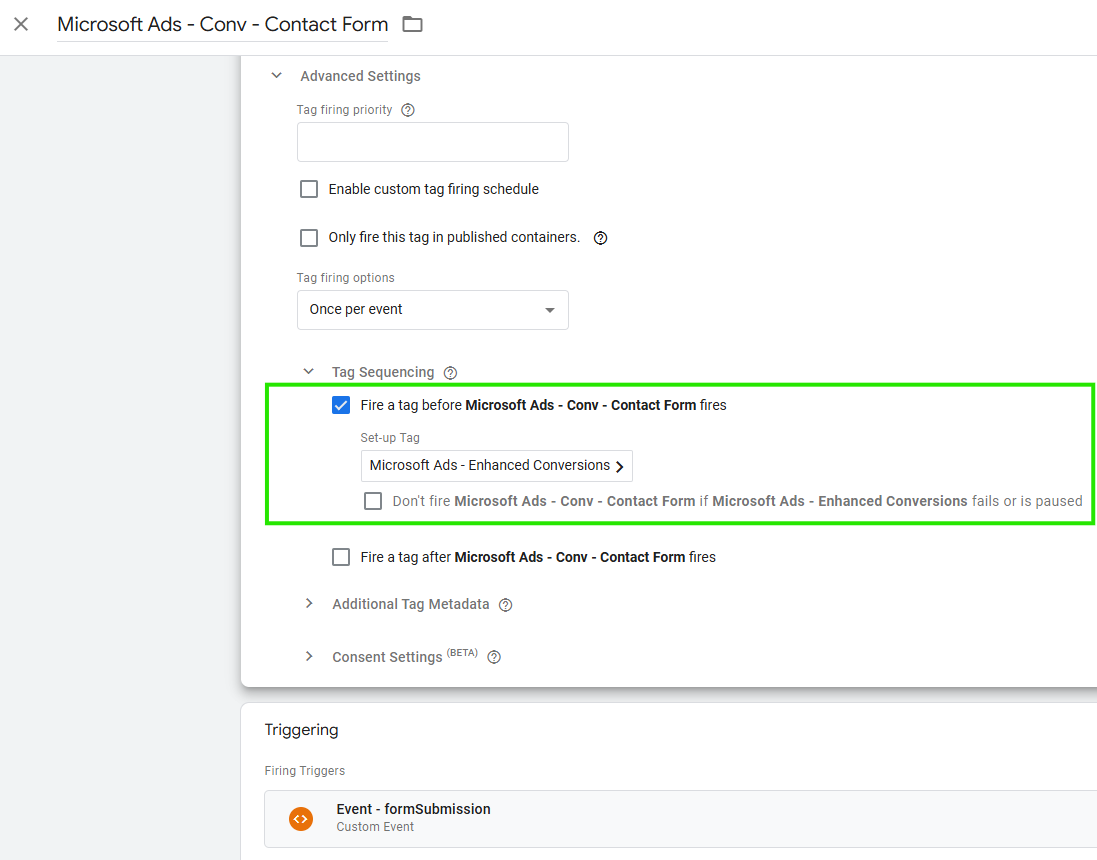Open the Tag firing options dropdown
Viewport: 1097px width, 860px height.
coord(432,310)
